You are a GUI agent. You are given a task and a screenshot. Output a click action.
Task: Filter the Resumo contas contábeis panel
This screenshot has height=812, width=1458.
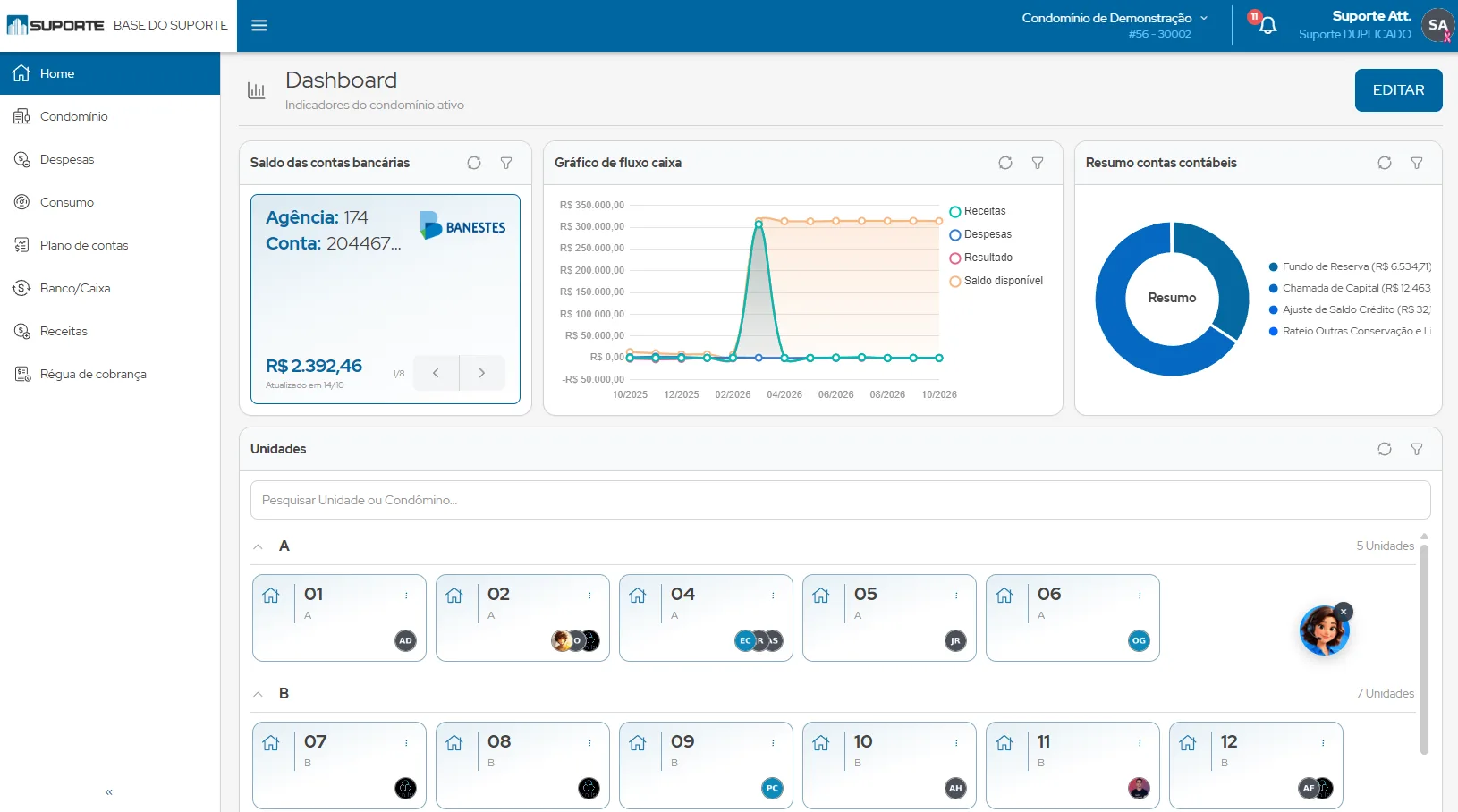pos(1417,163)
